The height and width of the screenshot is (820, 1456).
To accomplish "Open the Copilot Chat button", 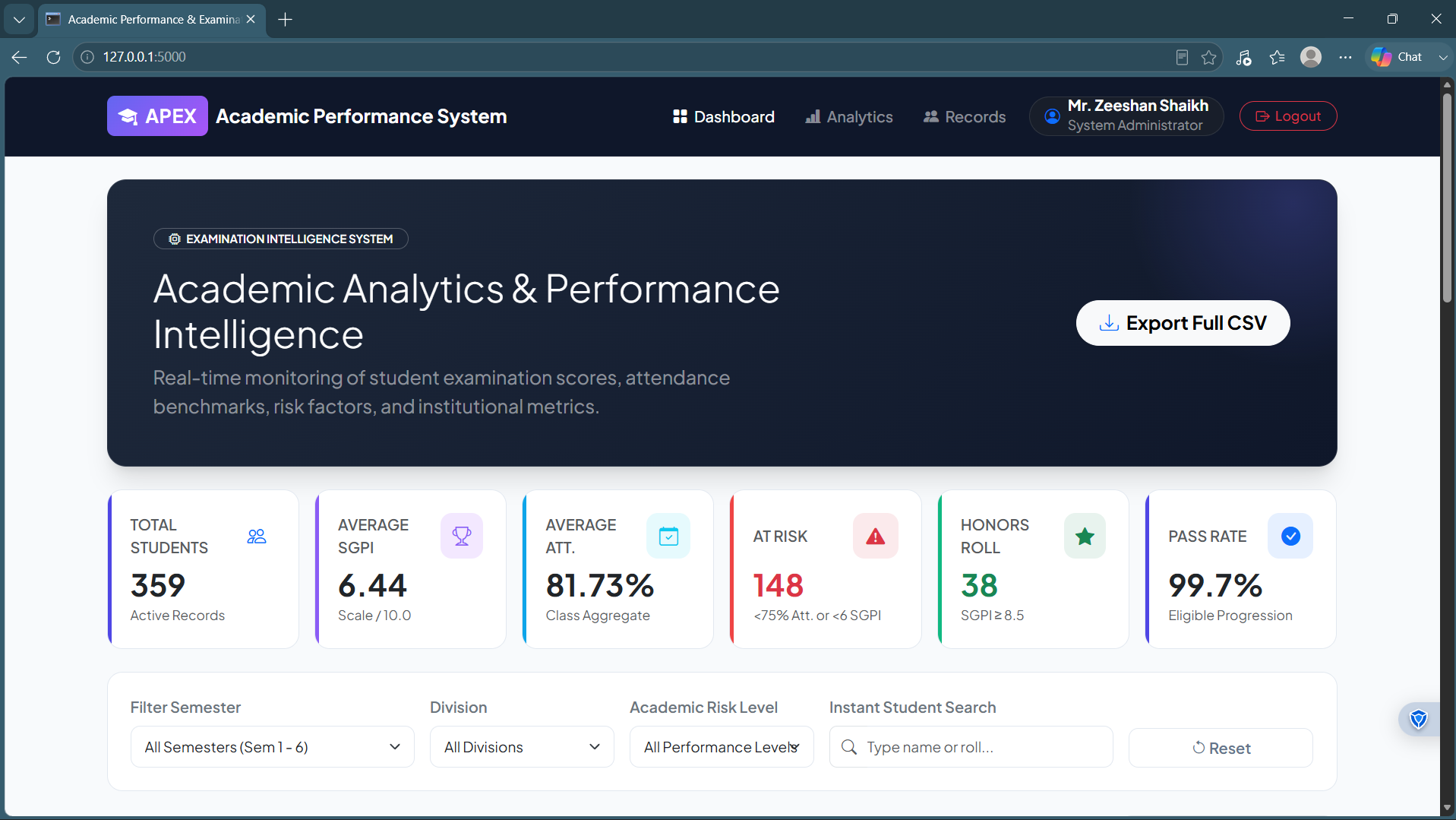I will tap(1396, 57).
